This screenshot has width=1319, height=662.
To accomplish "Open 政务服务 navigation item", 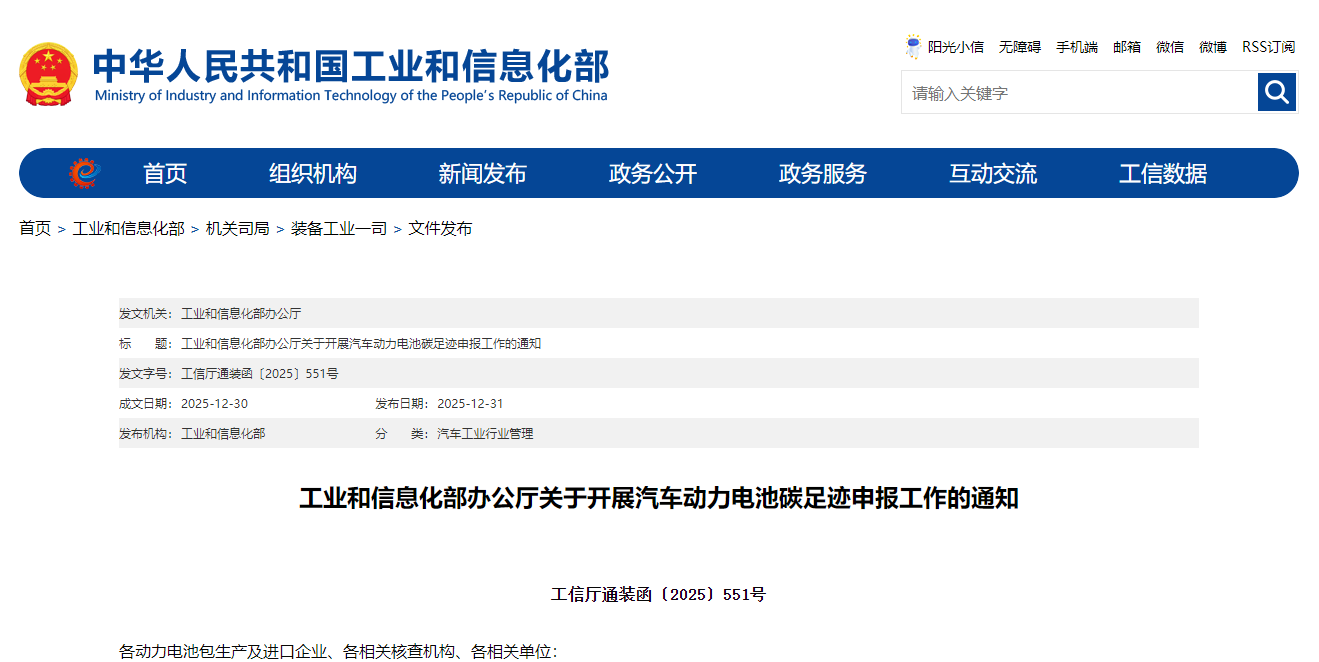I will 822,173.
